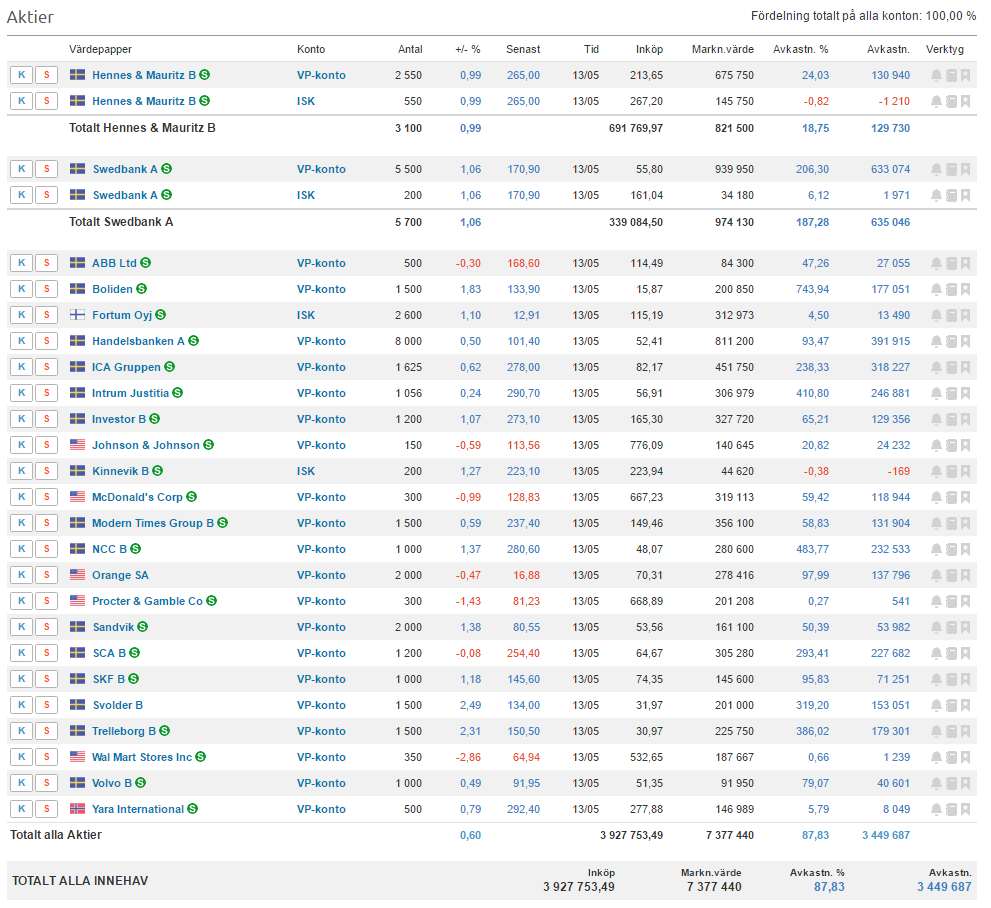Click the alert bell for McDonald's Corp
The height and width of the screenshot is (908, 991).
click(936, 497)
